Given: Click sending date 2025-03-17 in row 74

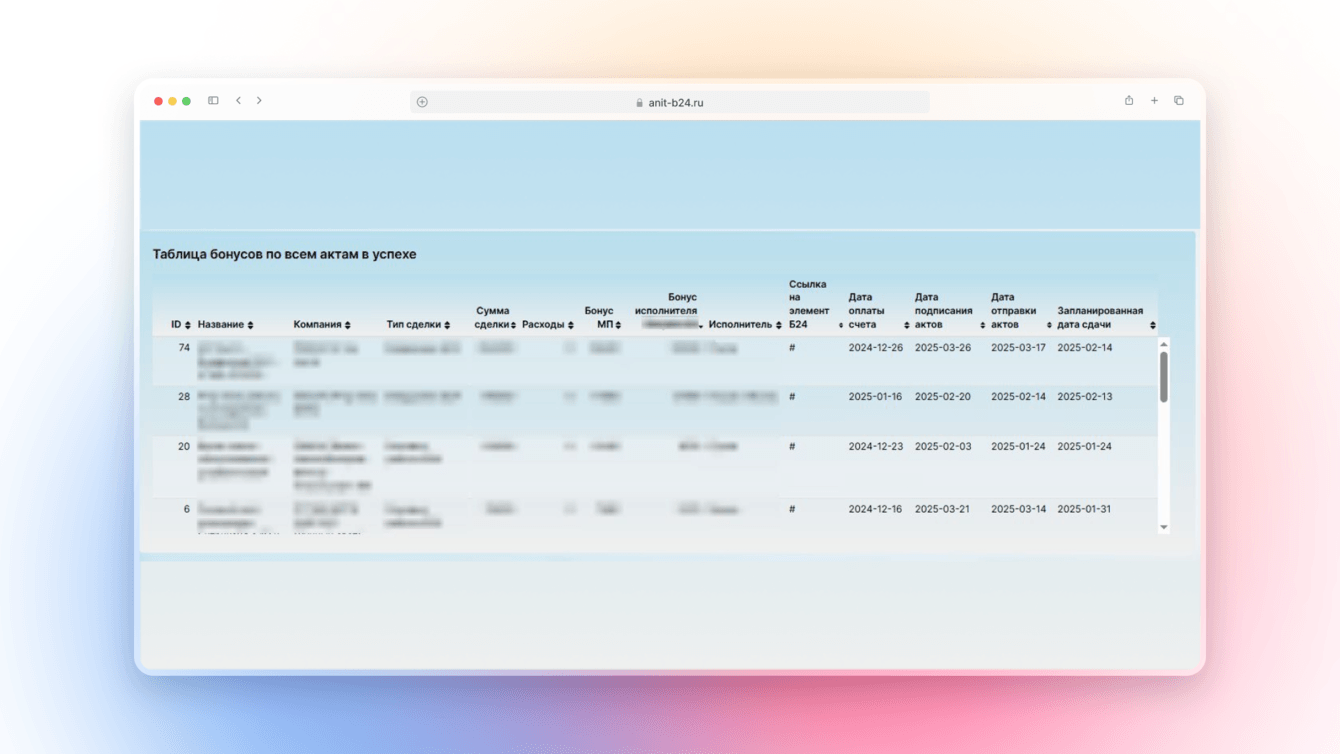Looking at the screenshot, I should [x=1018, y=348].
